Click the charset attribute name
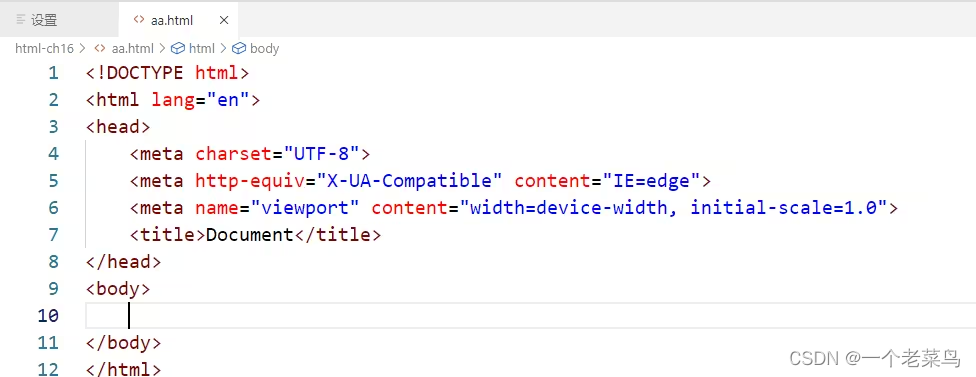Image resolution: width=976 pixels, height=377 pixels. pyautogui.click(x=234, y=154)
